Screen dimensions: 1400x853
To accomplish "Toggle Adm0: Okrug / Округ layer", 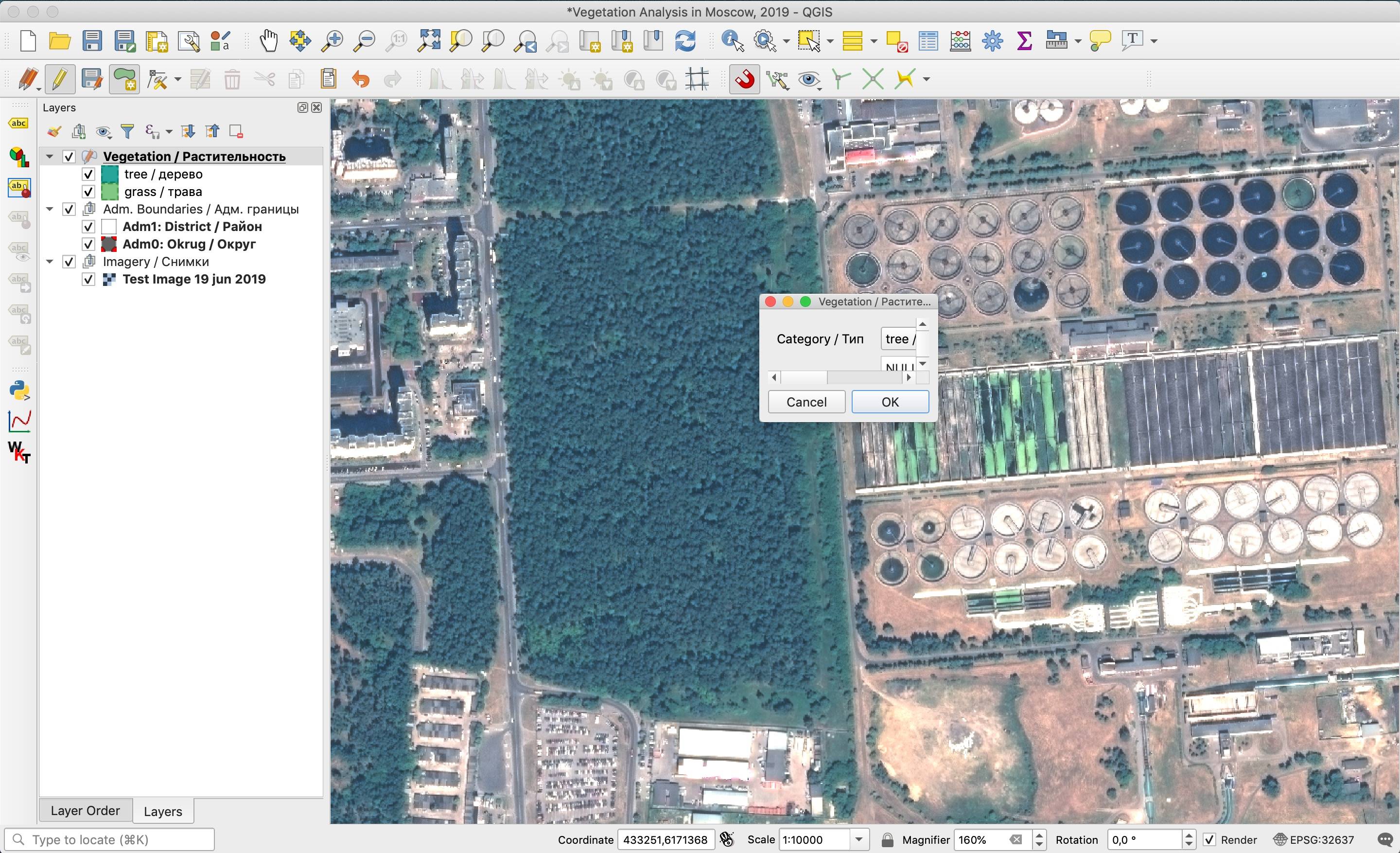I will pyautogui.click(x=88, y=244).
